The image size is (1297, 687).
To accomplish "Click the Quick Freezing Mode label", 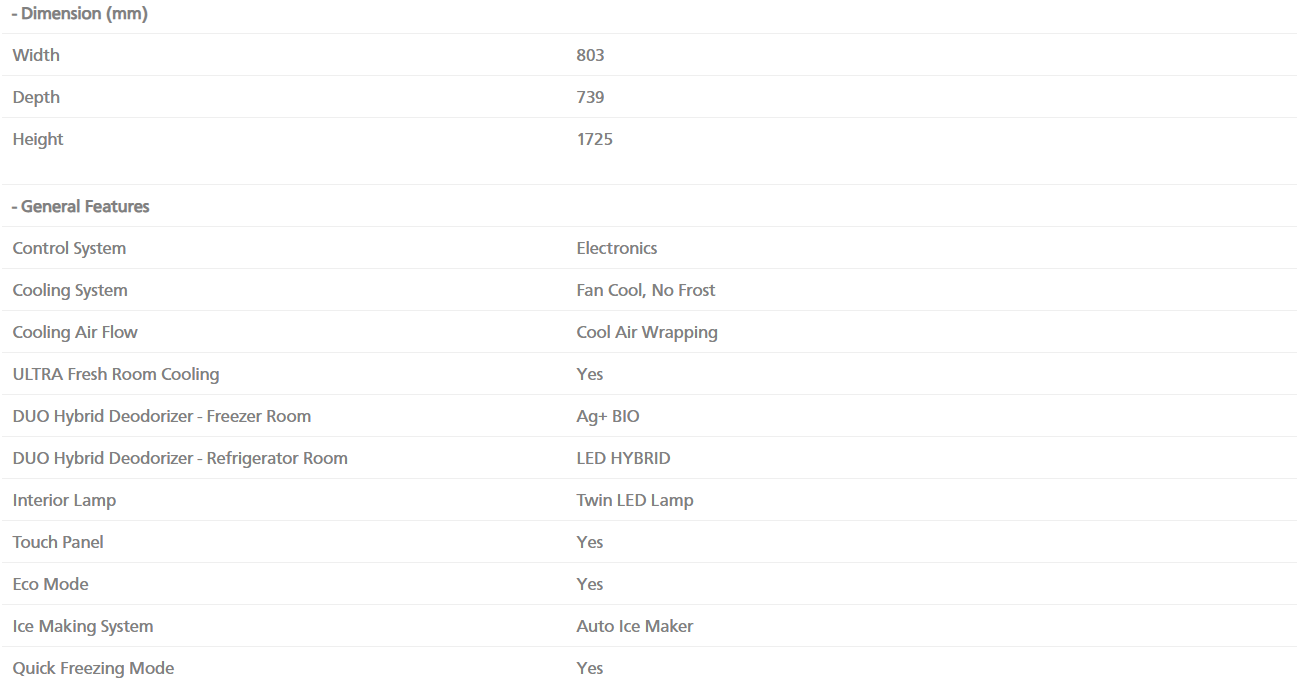I will pyautogui.click(x=93, y=668).
